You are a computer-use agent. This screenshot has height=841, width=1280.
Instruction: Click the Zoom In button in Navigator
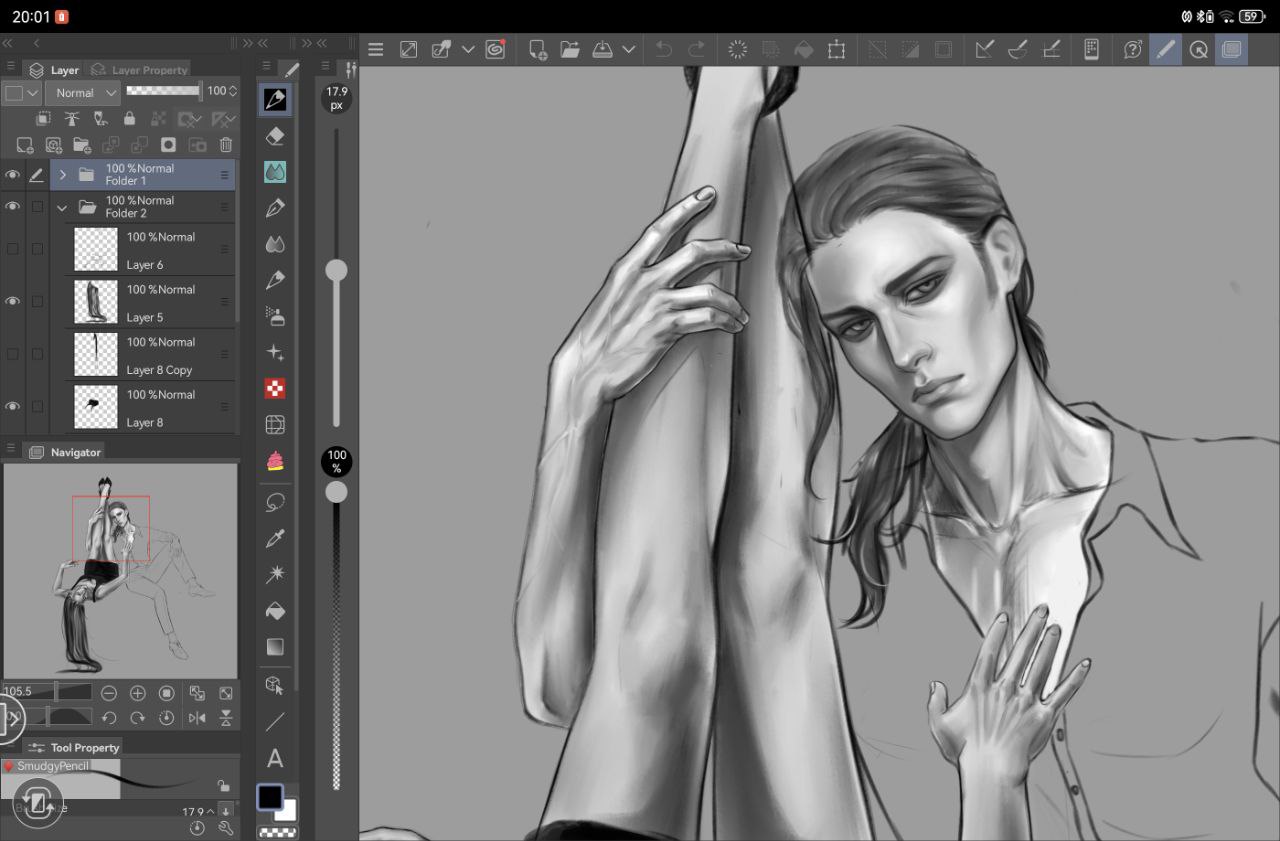point(138,693)
